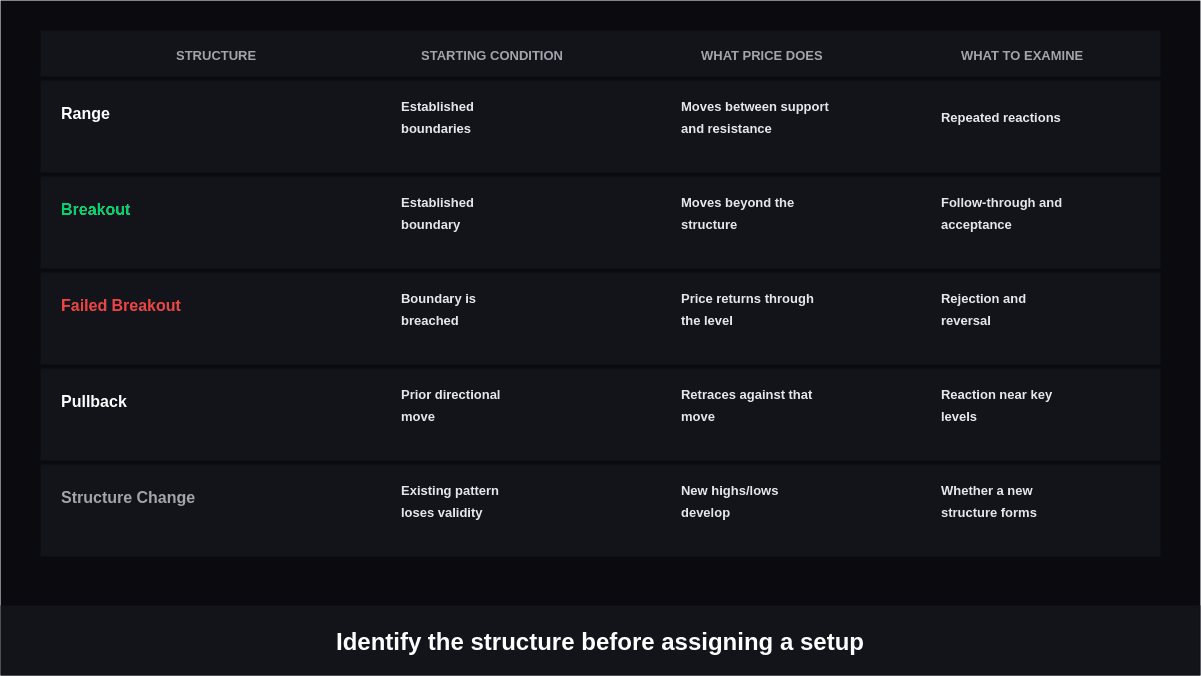The width and height of the screenshot is (1201, 676).
Task: Click 'Price returns through the level' text
Action: (748, 310)
